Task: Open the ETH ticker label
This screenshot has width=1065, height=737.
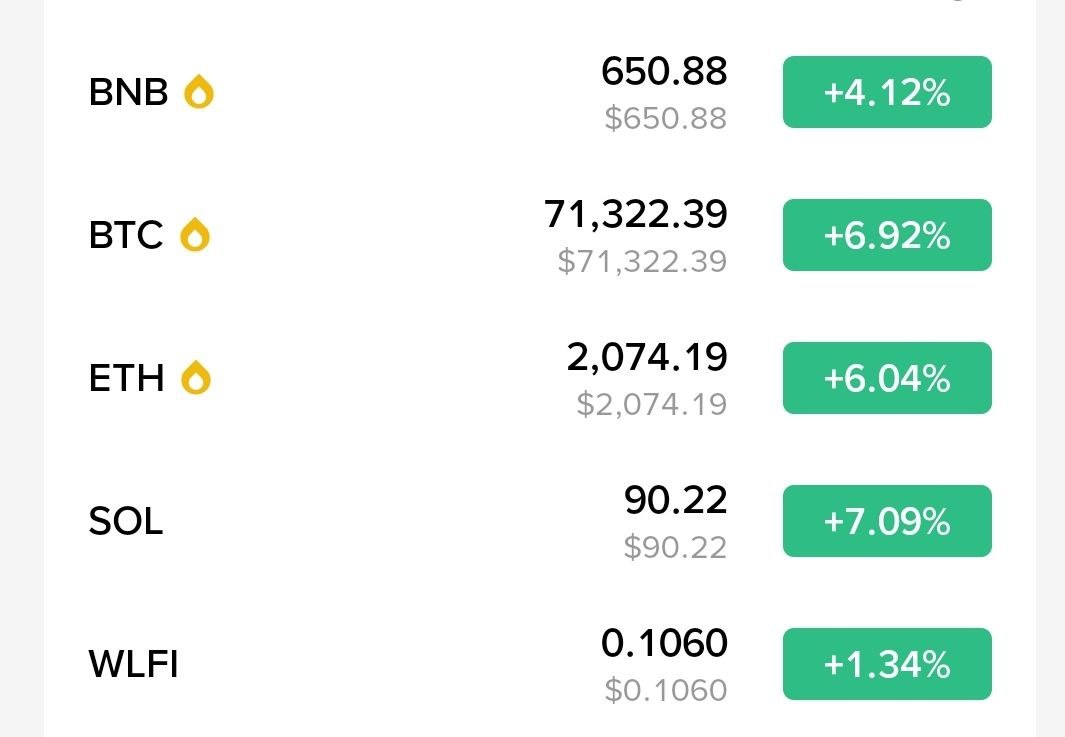Action: pos(126,378)
